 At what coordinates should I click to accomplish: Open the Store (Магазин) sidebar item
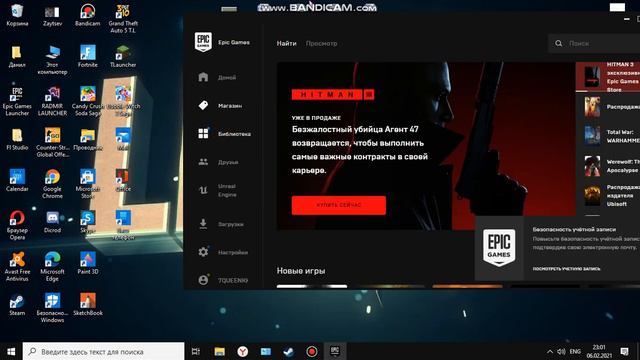(x=222, y=105)
